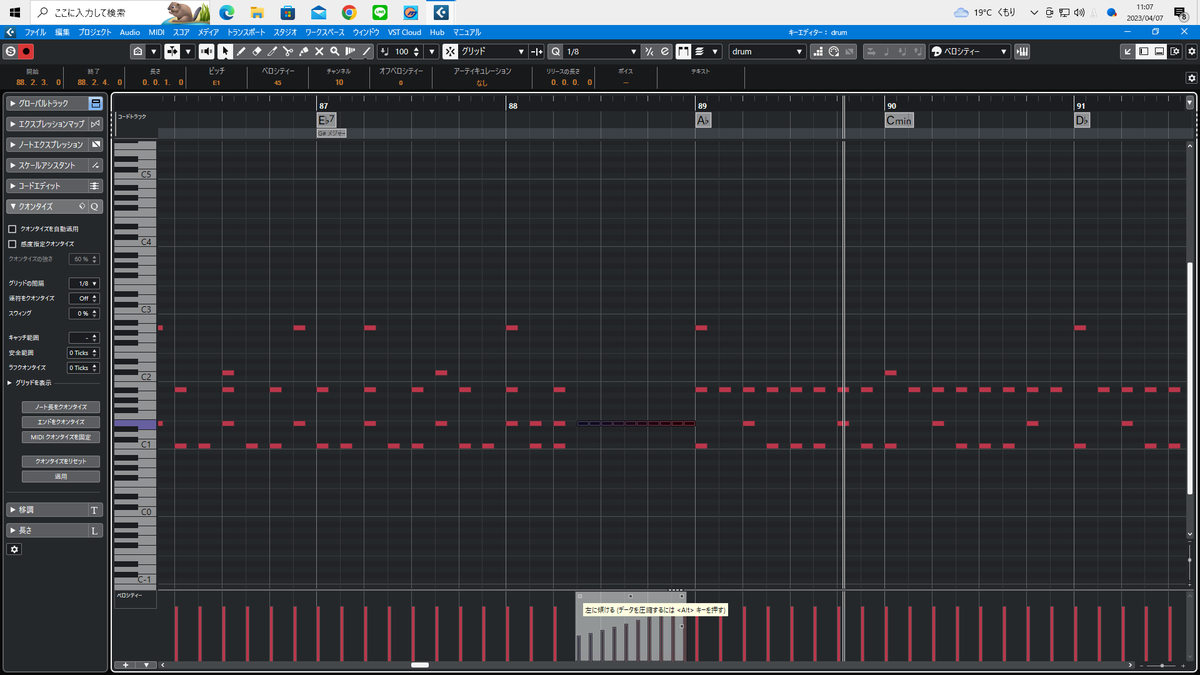
Task: Open the MIDI menu
Action: click(155, 31)
